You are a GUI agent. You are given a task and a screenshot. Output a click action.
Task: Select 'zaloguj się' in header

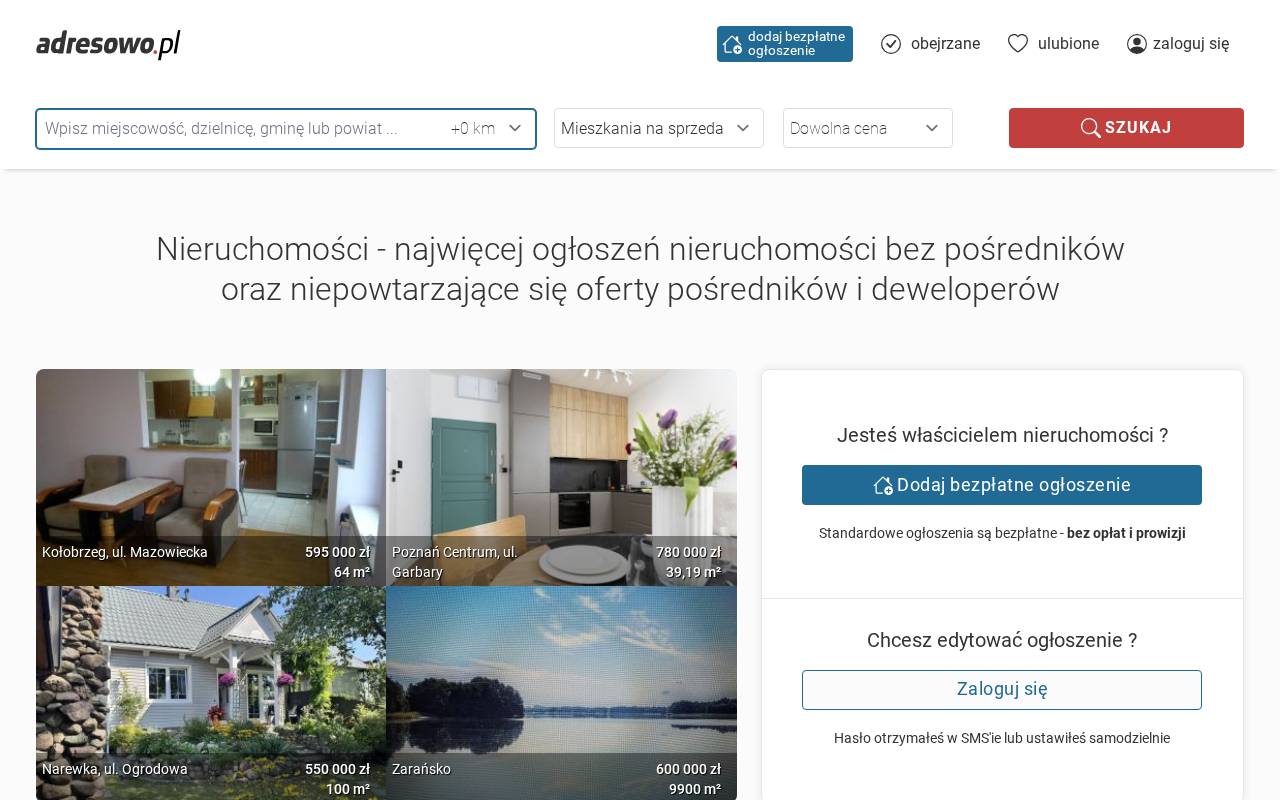coord(1190,44)
